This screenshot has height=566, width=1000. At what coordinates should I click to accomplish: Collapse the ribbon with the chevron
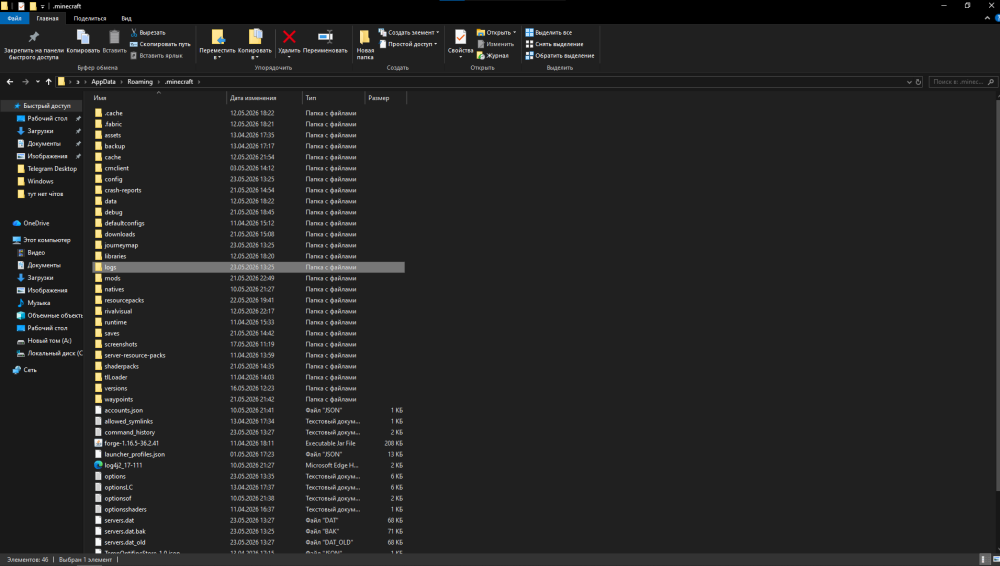(x=987, y=19)
